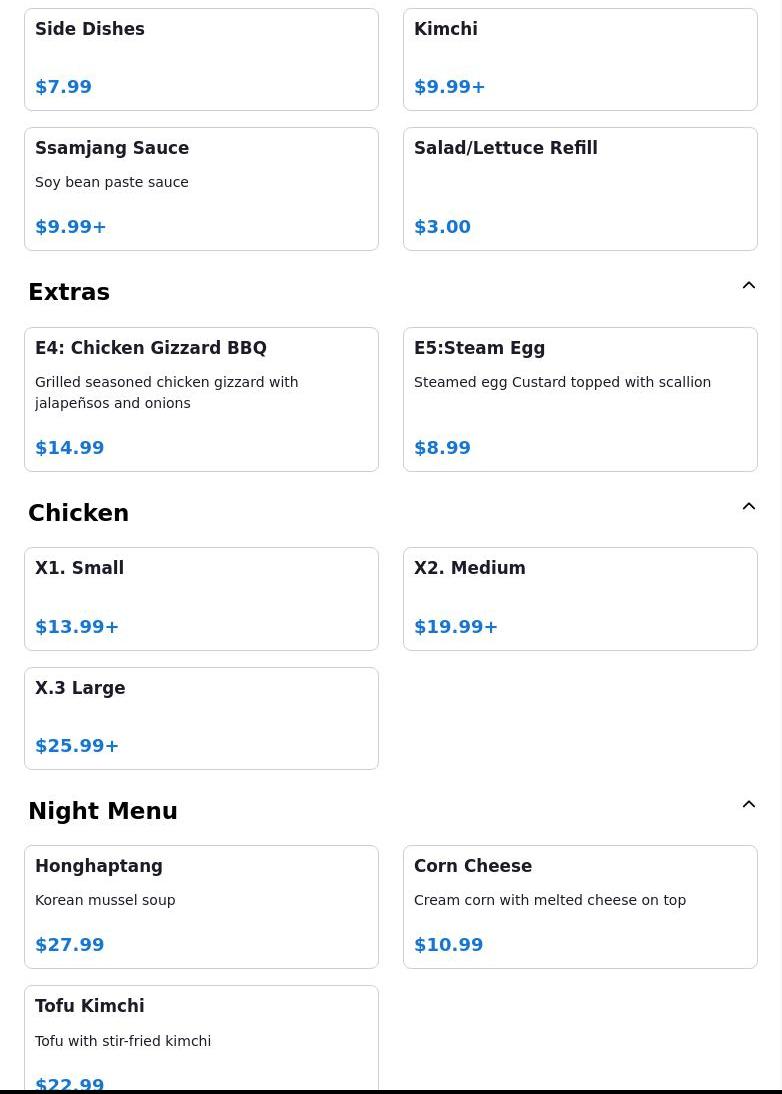
Task: Open E4: Chicken Gizzard BBQ item
Action: 201,398
